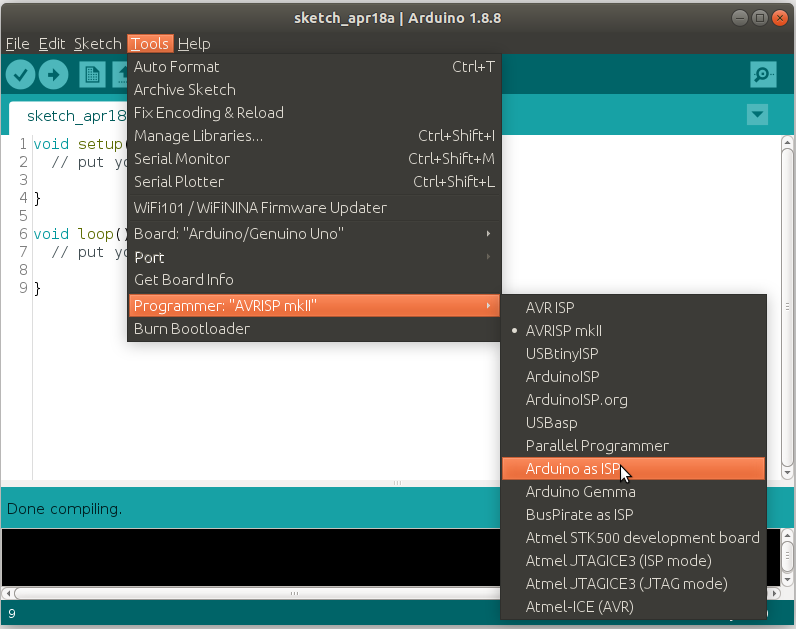Select Atmel JTAGICE3 (JTAG mode)

click(x=634, y=584)
